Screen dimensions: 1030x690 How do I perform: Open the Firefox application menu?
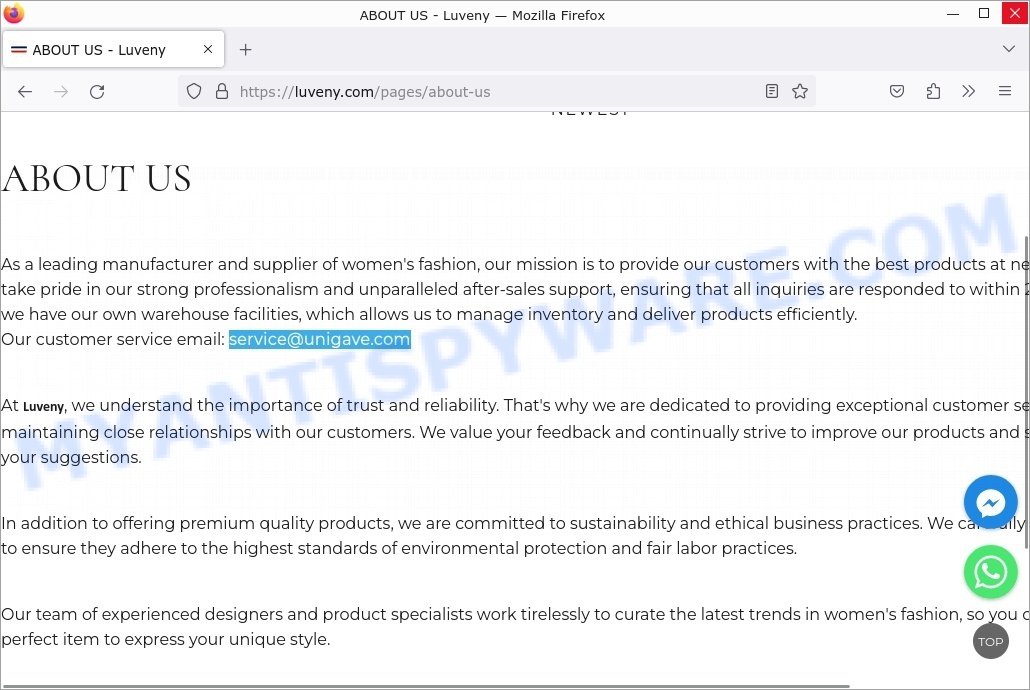pos(1004,91)
